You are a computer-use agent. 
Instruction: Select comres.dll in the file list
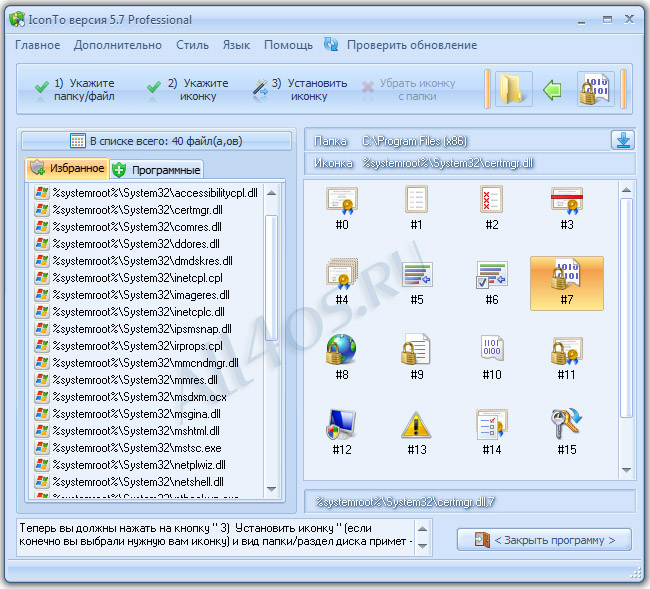coord(129,227)
